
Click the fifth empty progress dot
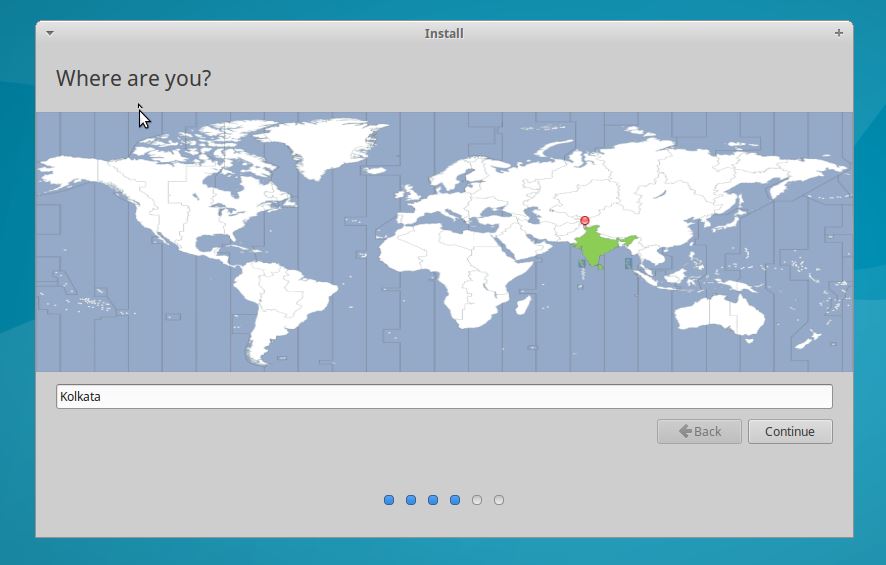pos(477,500)
